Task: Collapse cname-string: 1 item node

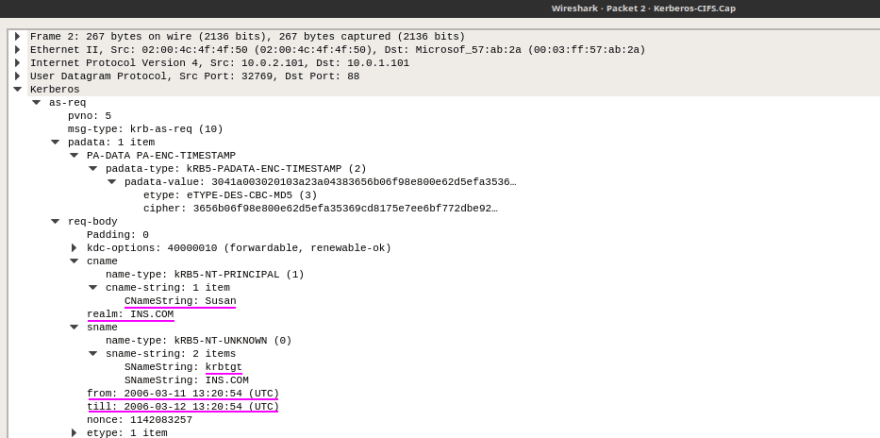Action: click(x=93, y=288)
